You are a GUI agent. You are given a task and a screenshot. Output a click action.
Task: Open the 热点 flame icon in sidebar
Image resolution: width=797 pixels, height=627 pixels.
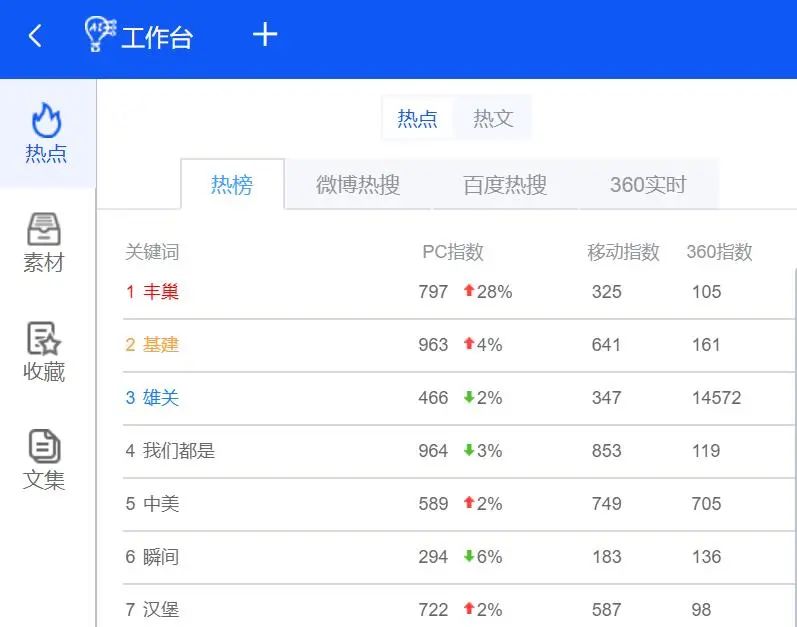tap(46, 120)
